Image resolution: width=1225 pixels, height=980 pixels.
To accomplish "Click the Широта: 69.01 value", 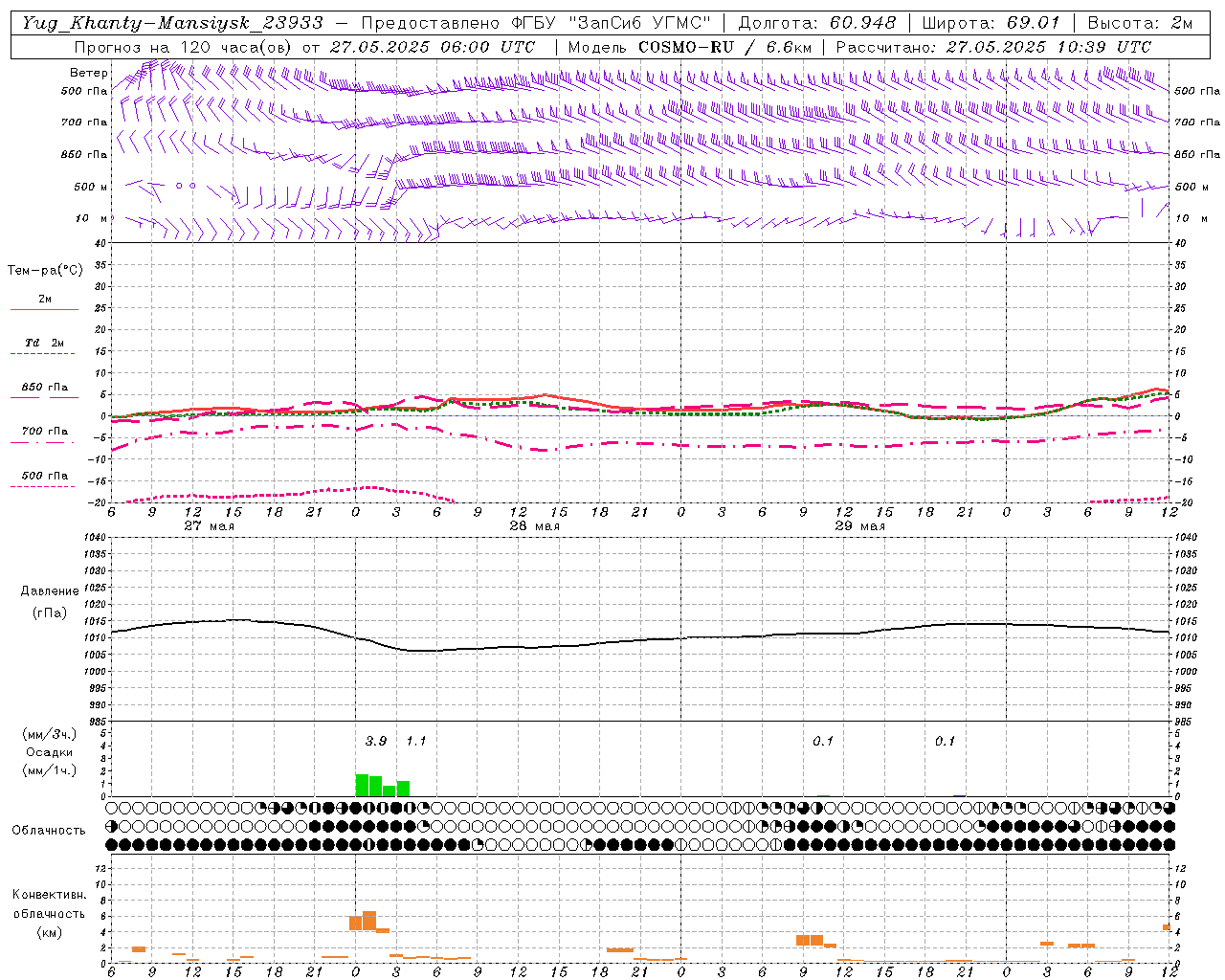I will [991, 23].
